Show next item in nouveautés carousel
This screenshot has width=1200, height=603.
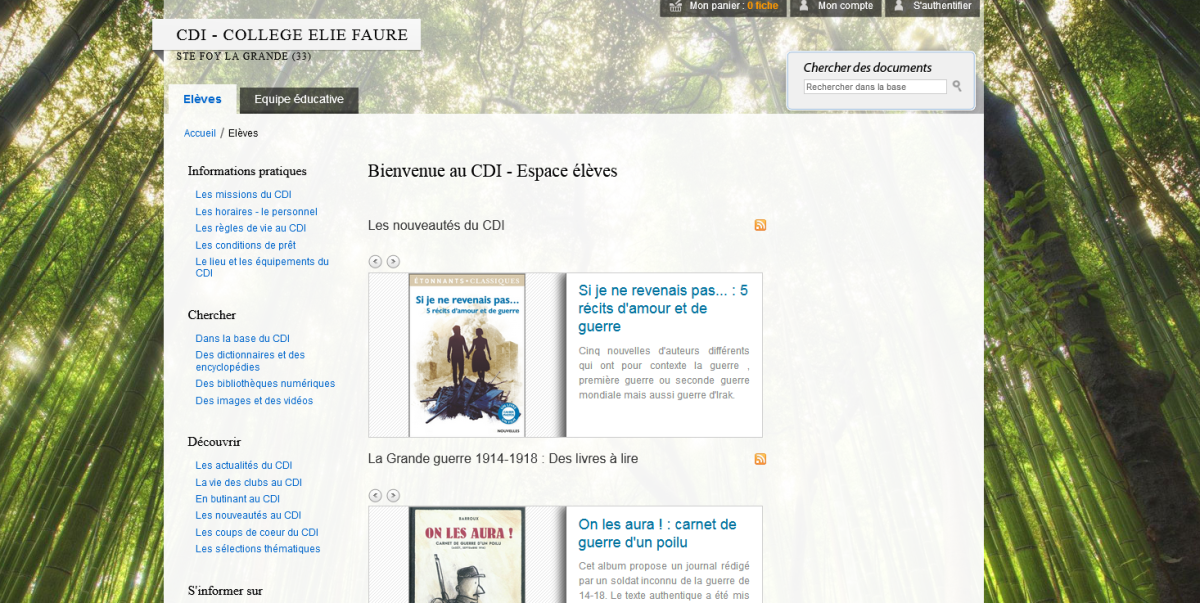pos(393,262)
